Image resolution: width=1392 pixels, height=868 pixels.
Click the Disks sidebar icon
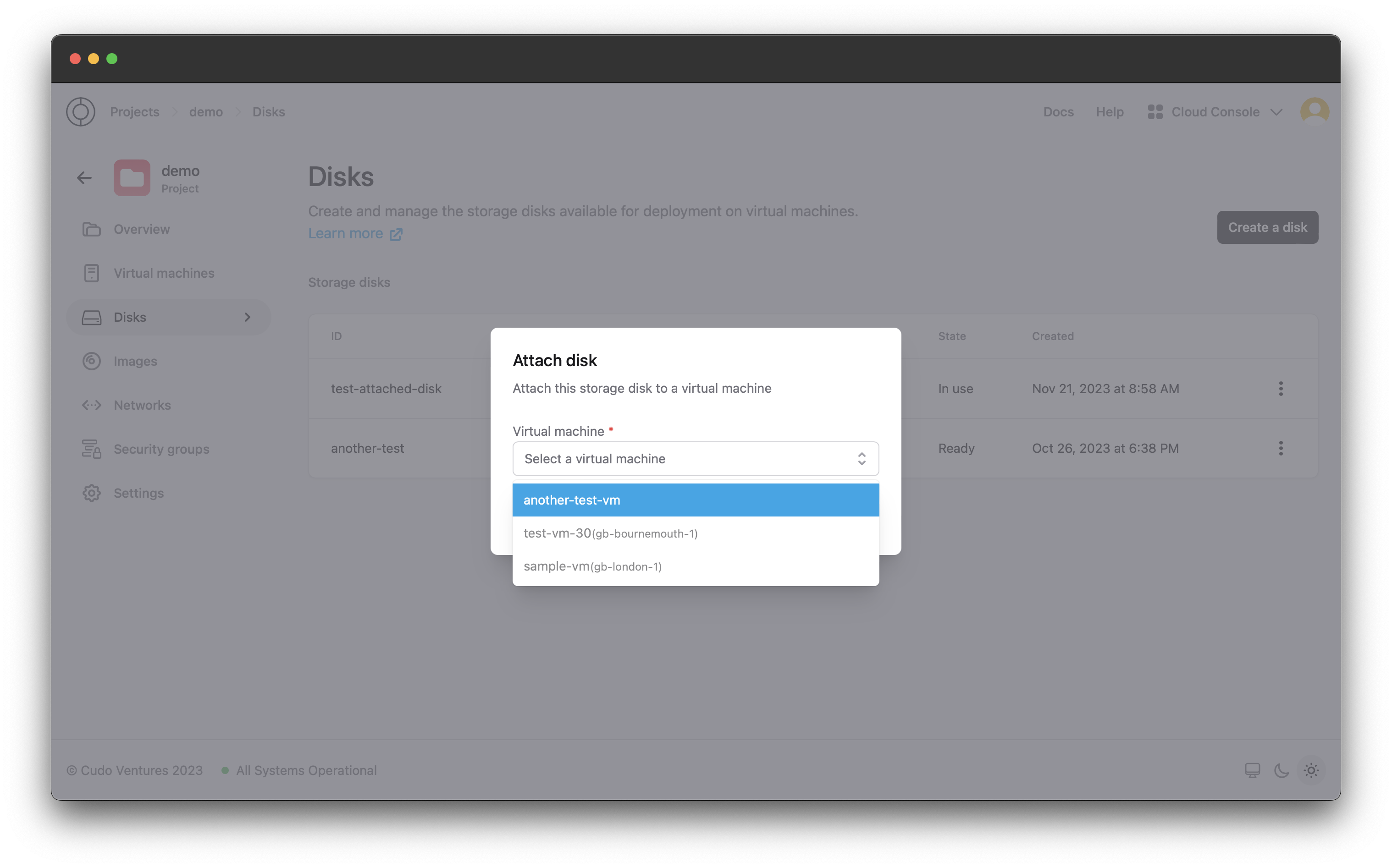coord(91,317)
